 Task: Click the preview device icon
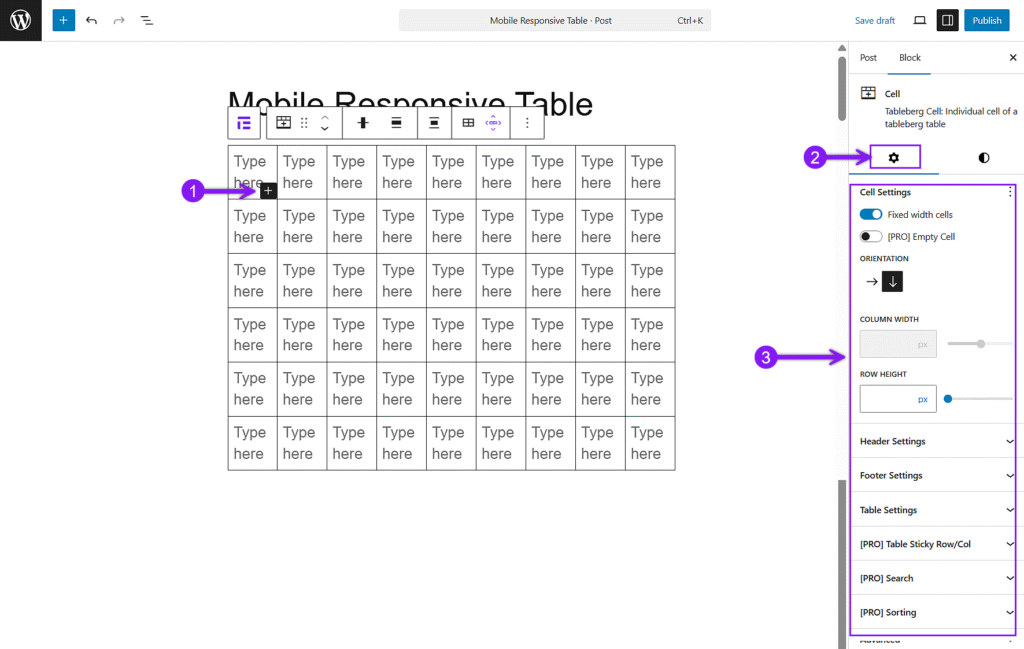[x=920, y=20]
